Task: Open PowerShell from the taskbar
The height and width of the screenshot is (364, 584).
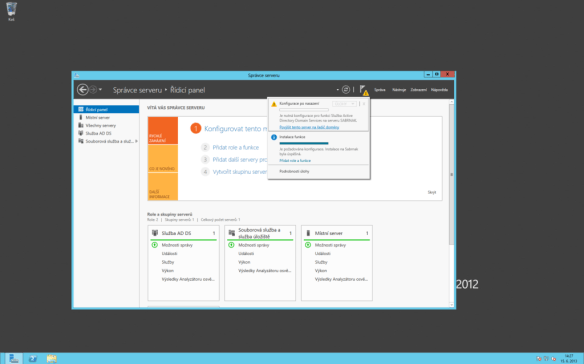Action: point(33,358)
